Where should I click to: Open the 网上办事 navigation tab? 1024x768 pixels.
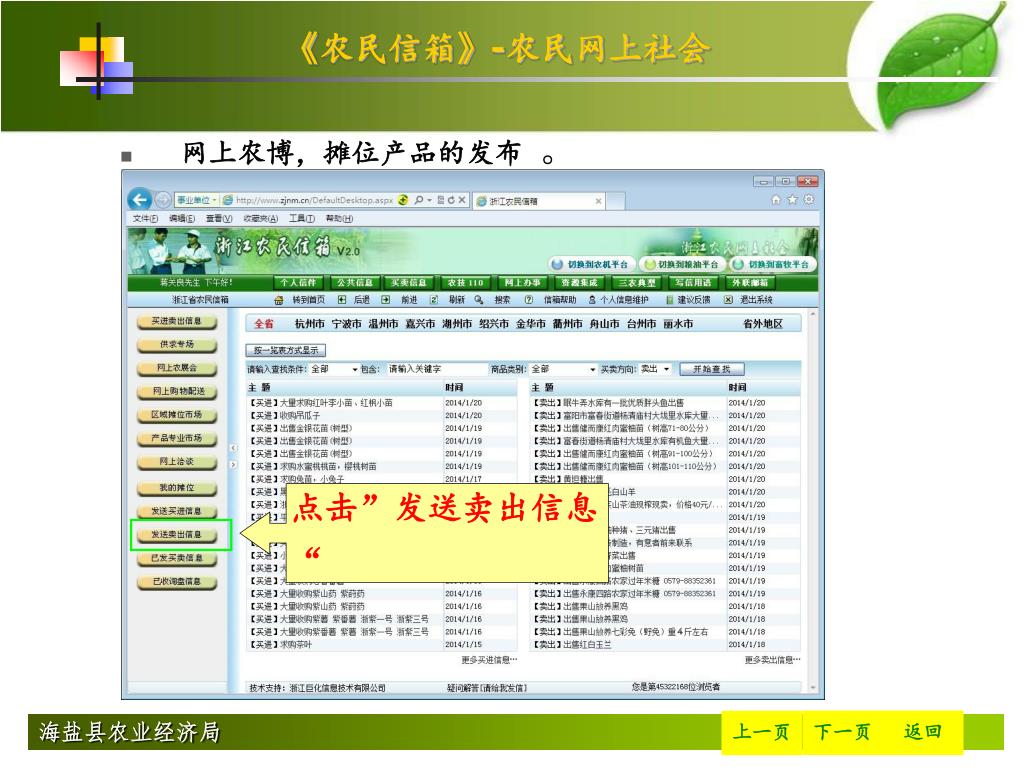[522, 283]
